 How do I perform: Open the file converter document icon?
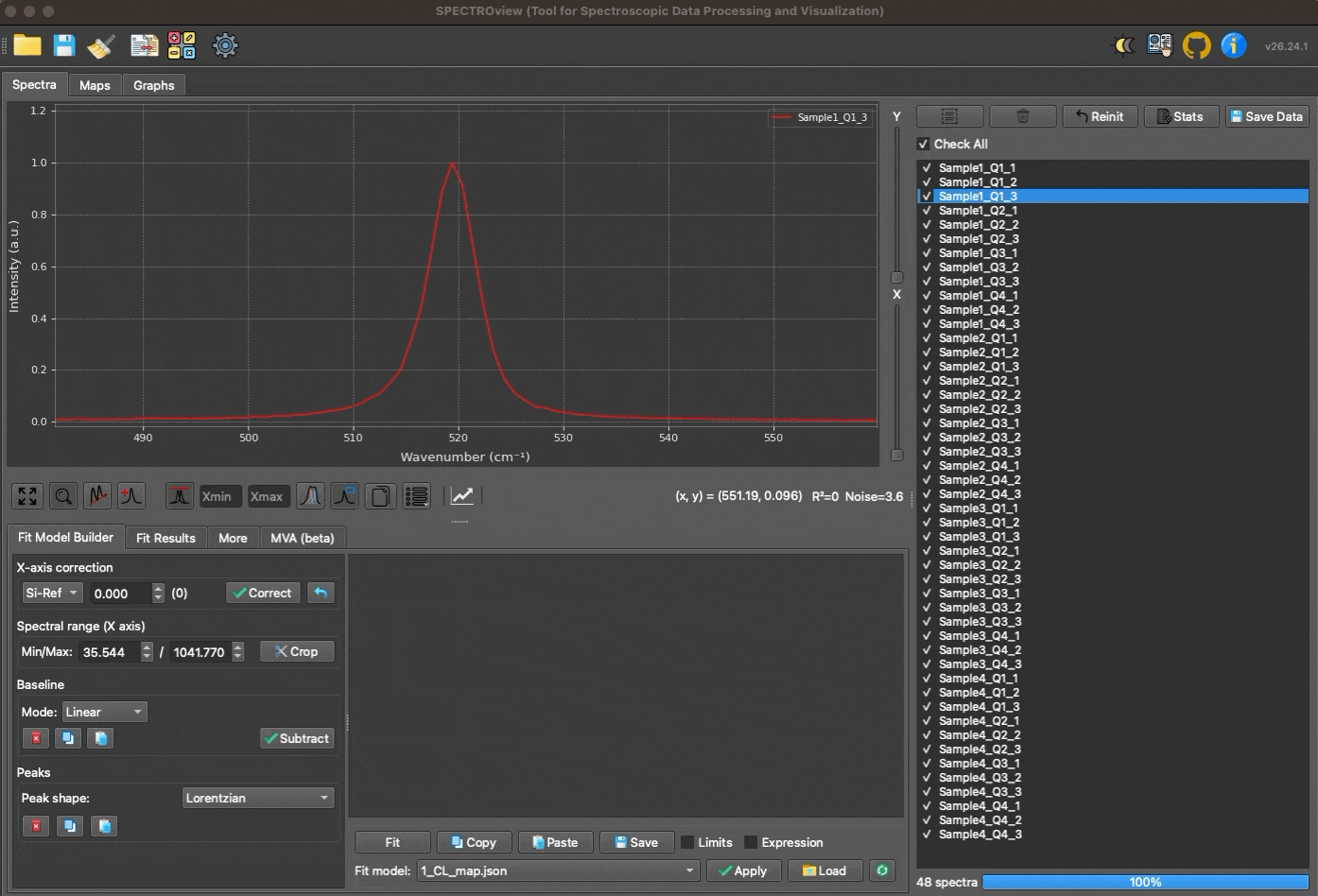click(145, 45)
